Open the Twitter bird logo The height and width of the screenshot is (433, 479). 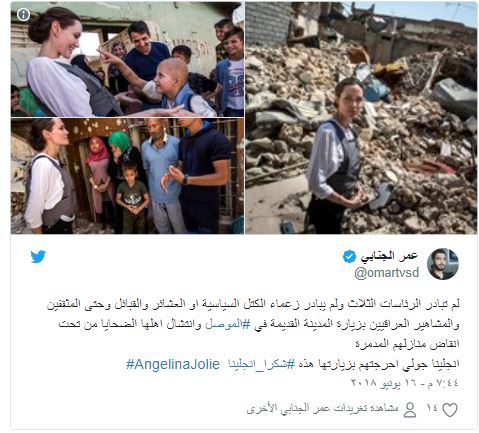pos(38,257)
